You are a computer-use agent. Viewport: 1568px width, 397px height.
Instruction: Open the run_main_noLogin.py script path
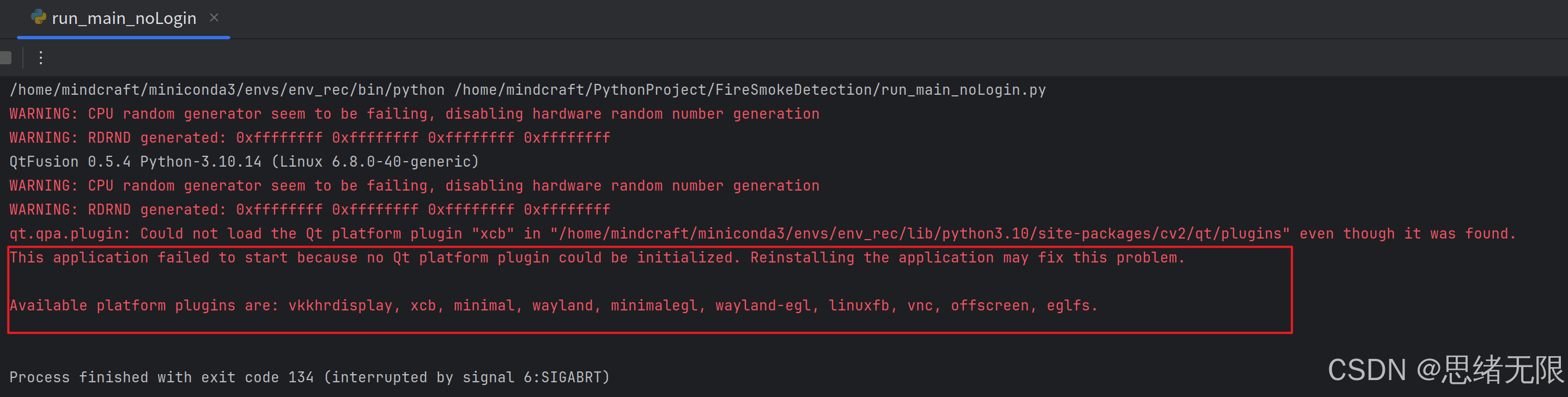pos(749,90)
